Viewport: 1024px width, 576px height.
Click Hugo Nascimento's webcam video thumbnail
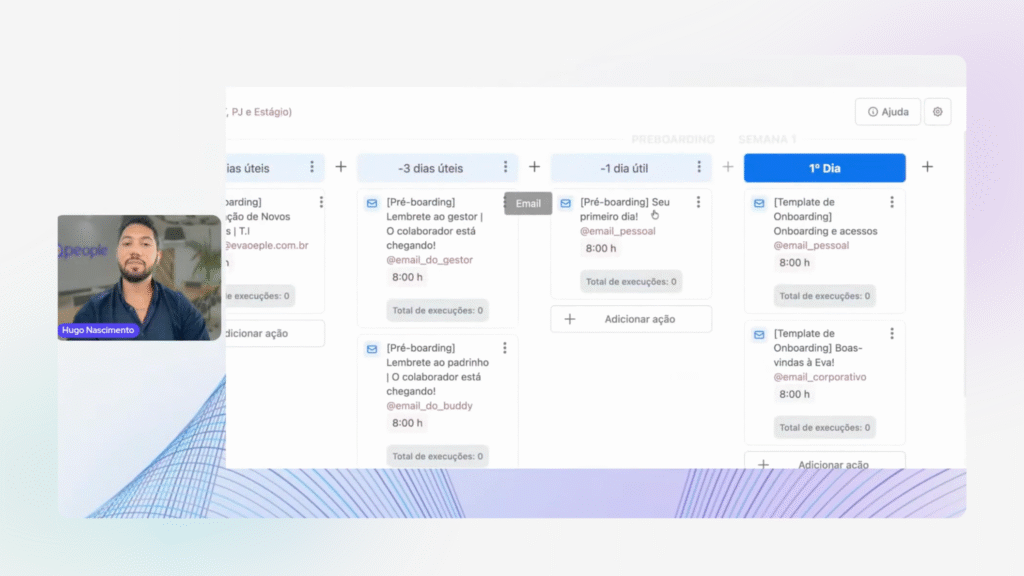(139, 277)
